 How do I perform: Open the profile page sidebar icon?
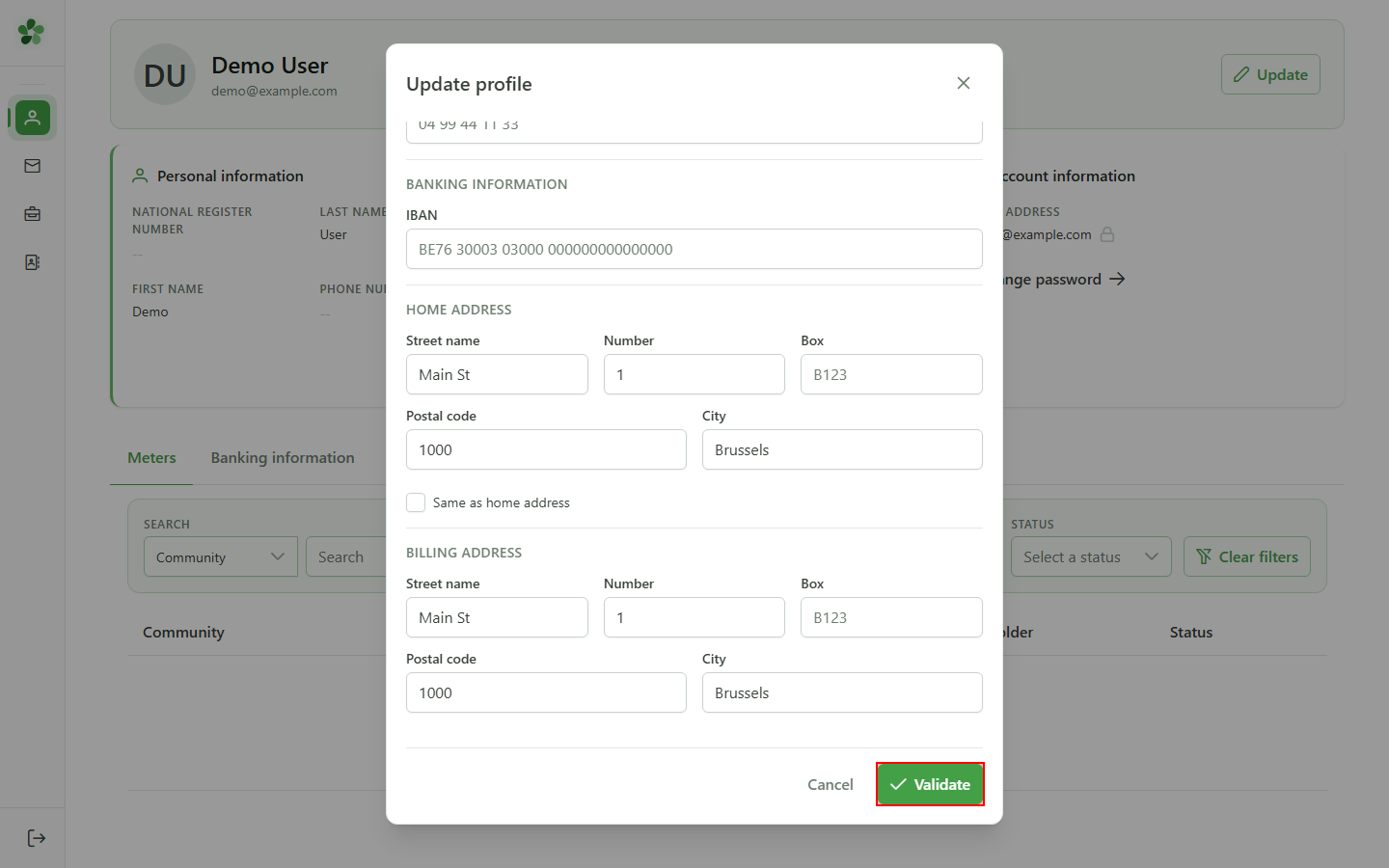33,118
